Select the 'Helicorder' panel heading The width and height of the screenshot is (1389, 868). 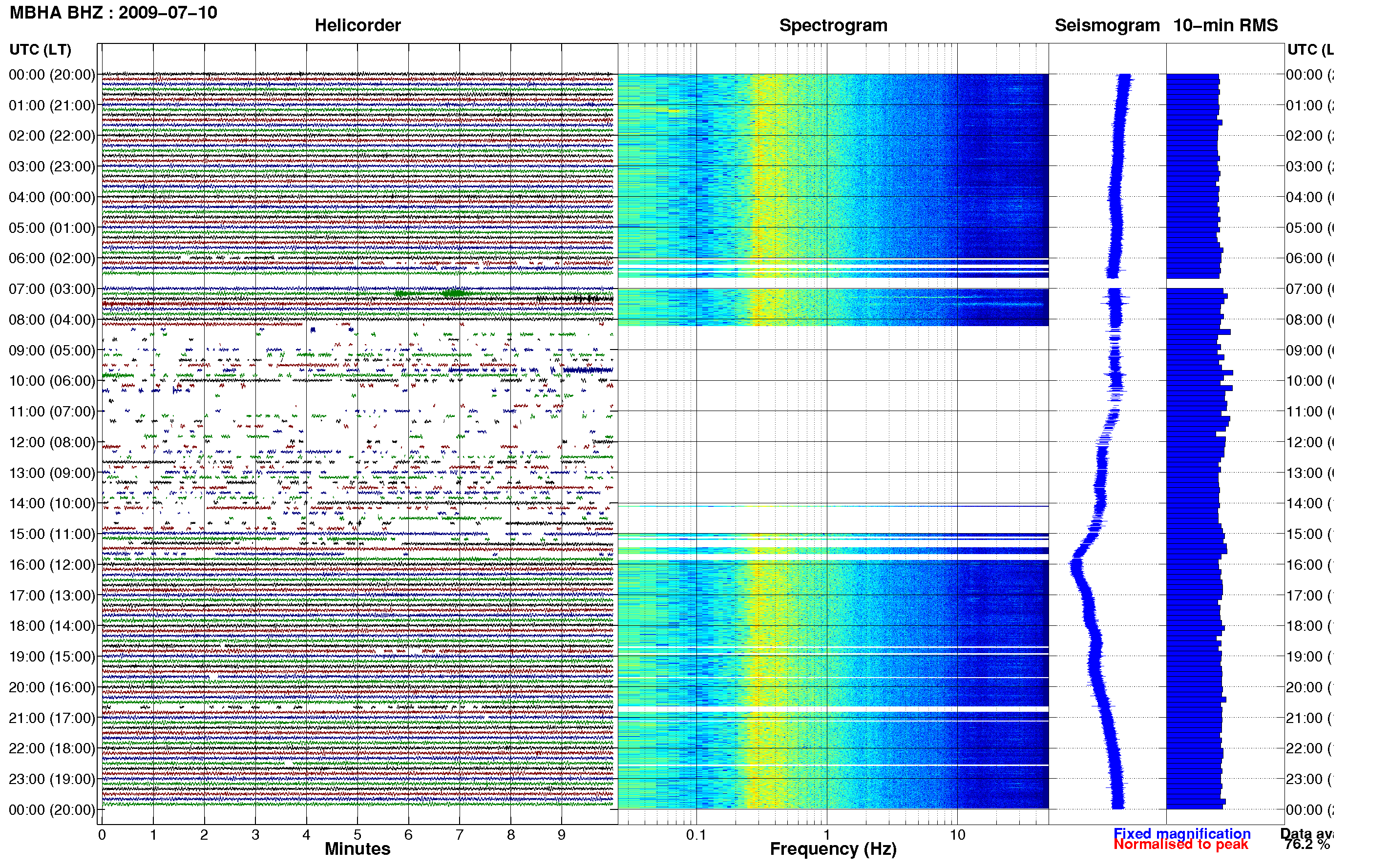[357, 25]
